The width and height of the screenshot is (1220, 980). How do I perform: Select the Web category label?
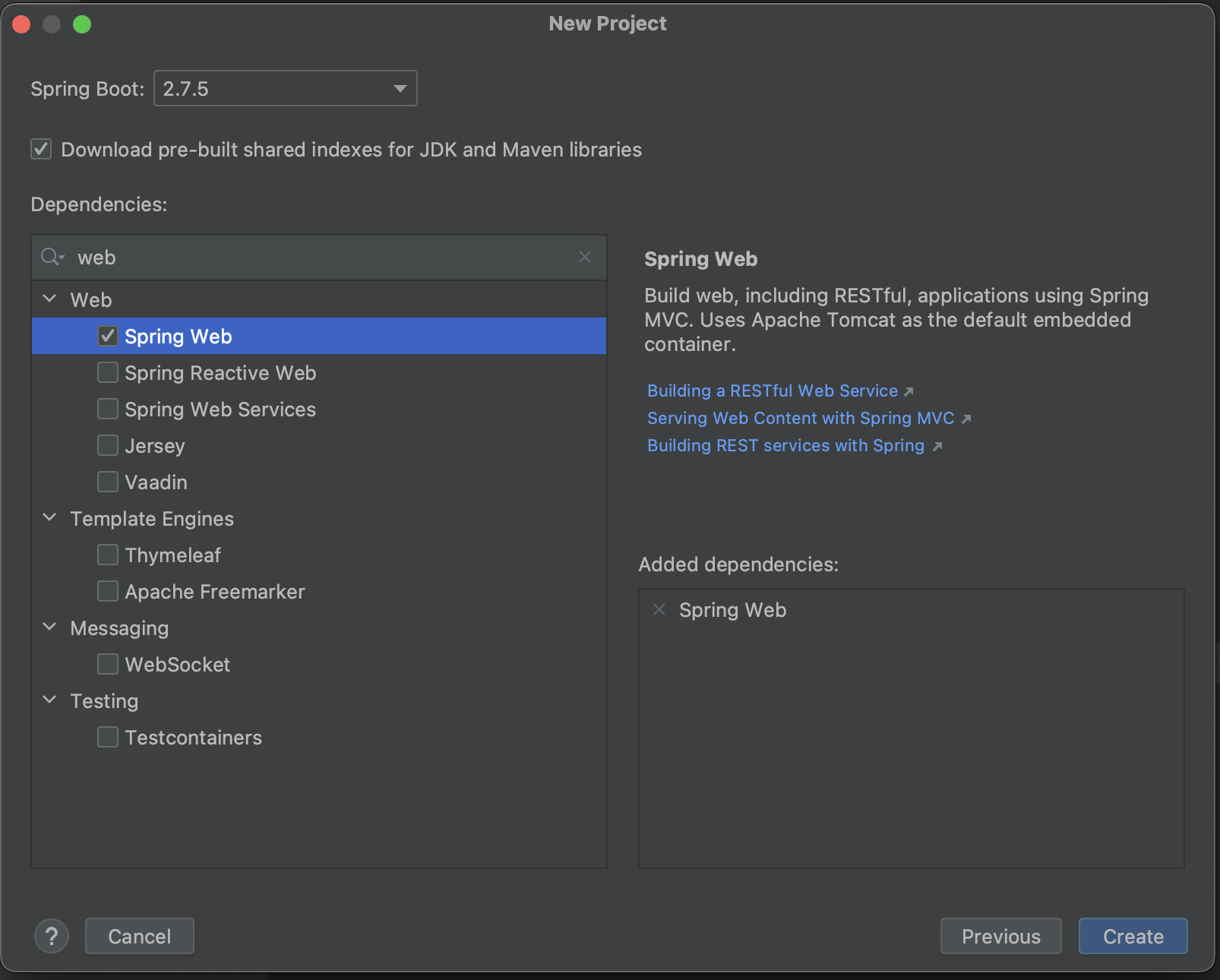(91, 300)
